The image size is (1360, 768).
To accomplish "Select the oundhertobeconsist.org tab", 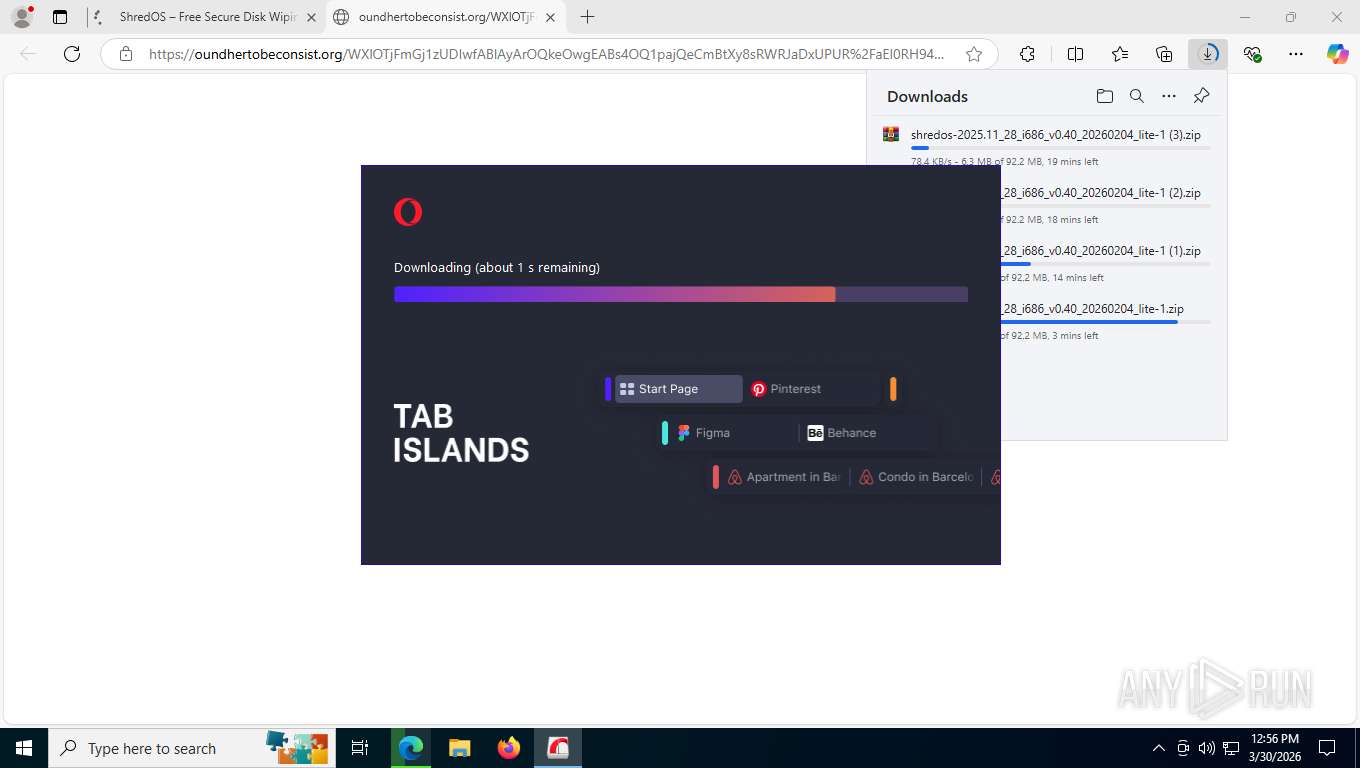I will pyautogui.click(x=446, y=17).
